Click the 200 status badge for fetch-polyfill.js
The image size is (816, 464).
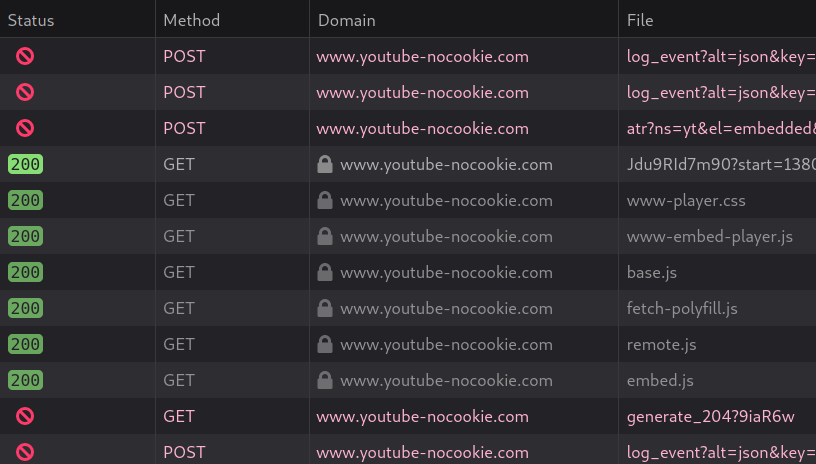[26, 308]
